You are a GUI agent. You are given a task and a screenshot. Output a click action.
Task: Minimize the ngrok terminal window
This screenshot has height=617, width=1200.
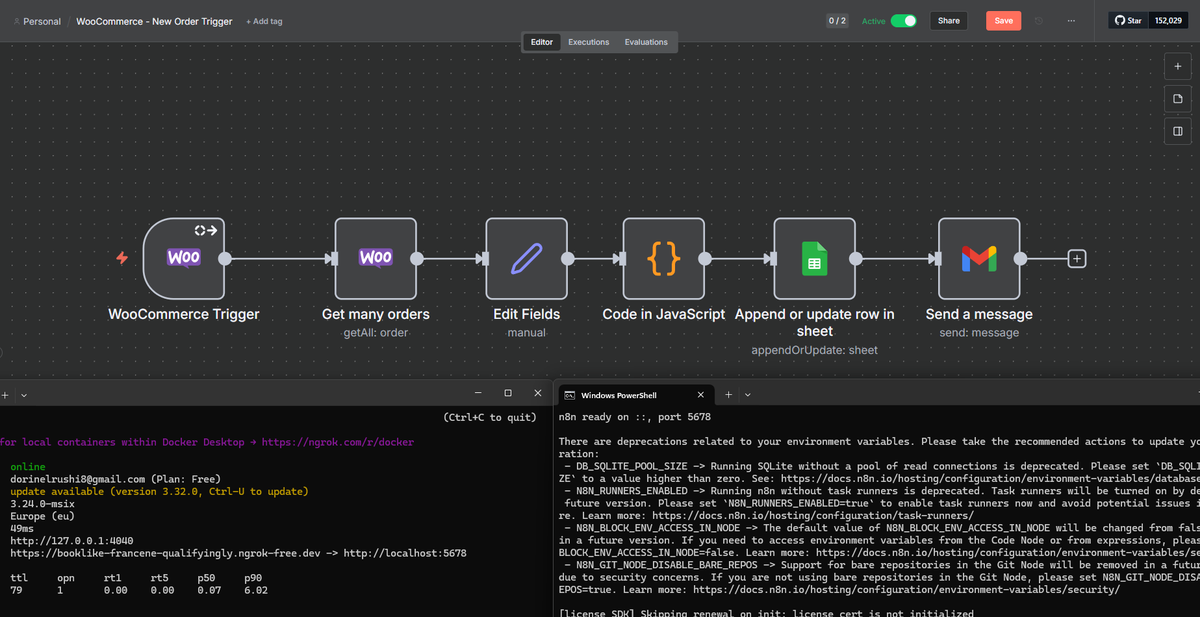(478, 393)
